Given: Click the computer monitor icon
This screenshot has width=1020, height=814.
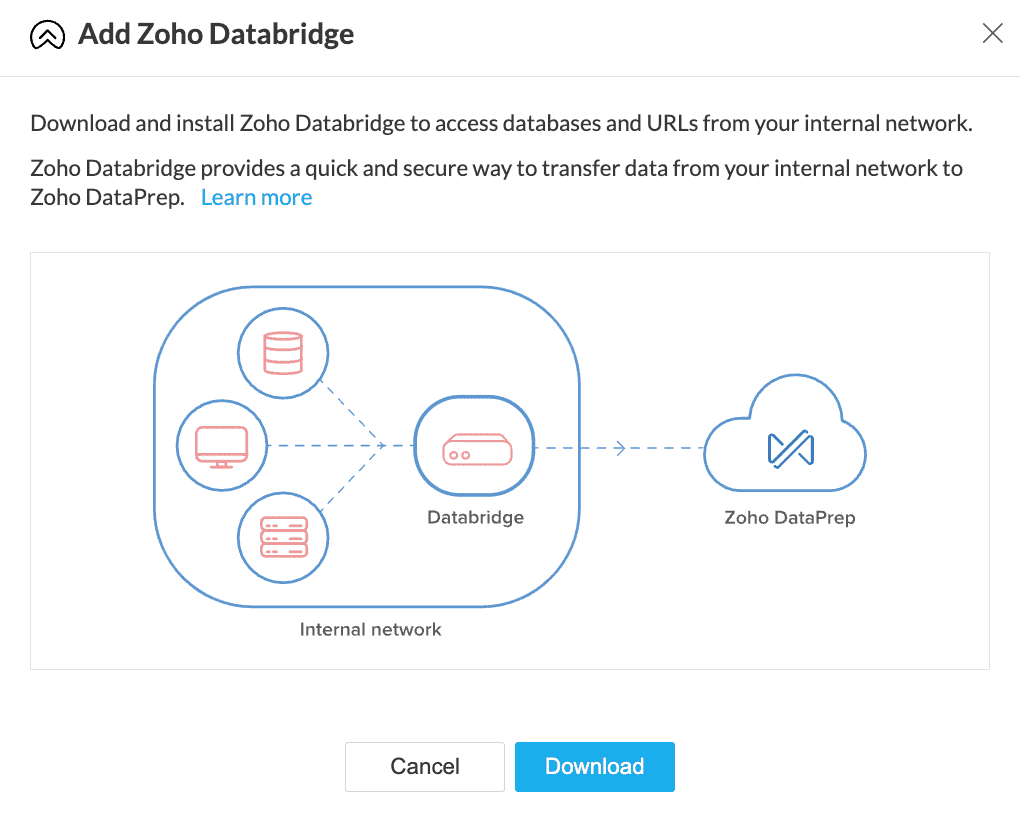Looking at the screenshot, I should coord(222,446).
